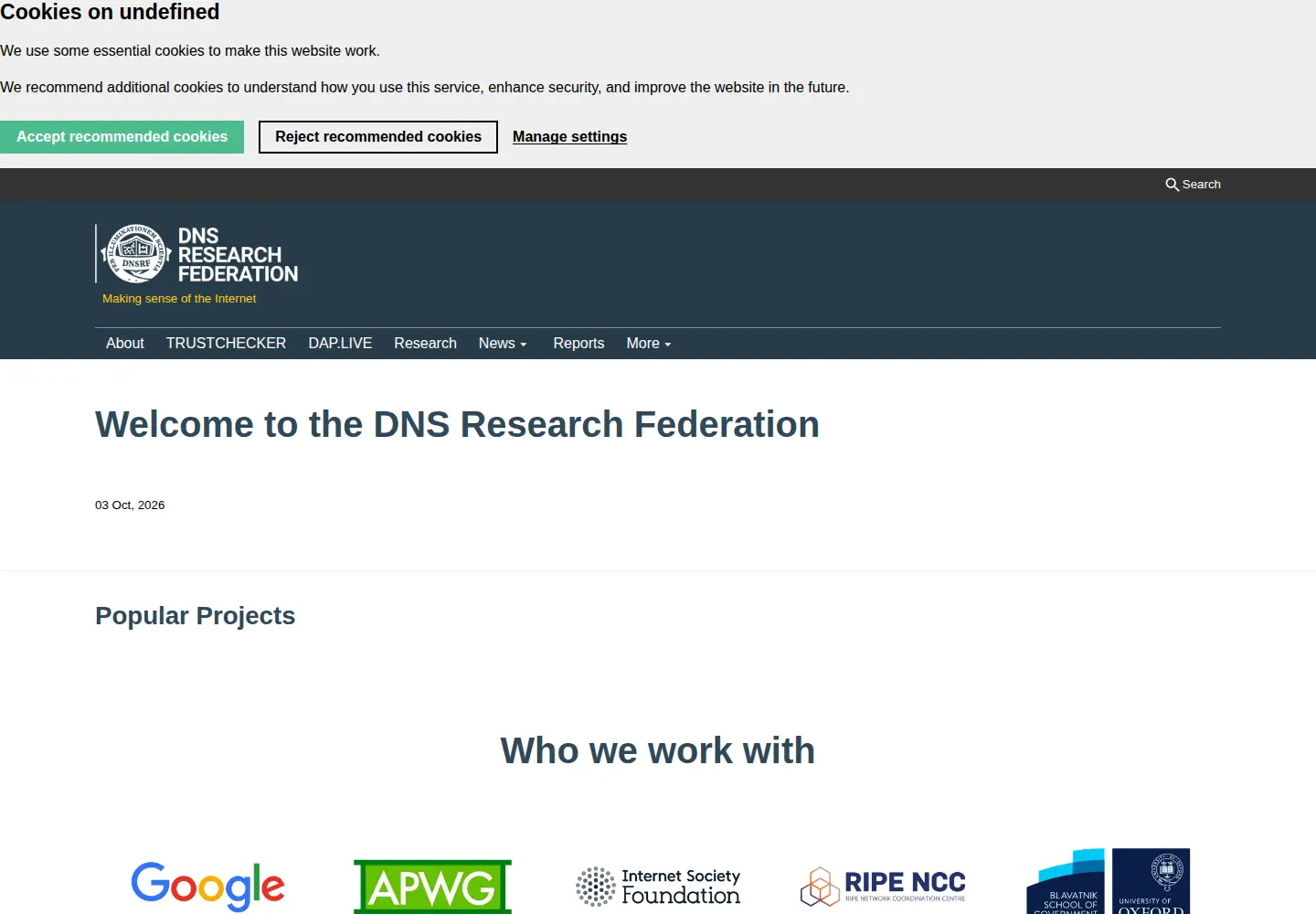
Task: Click the 'Who we work with' heading
Action: (658, 751)
